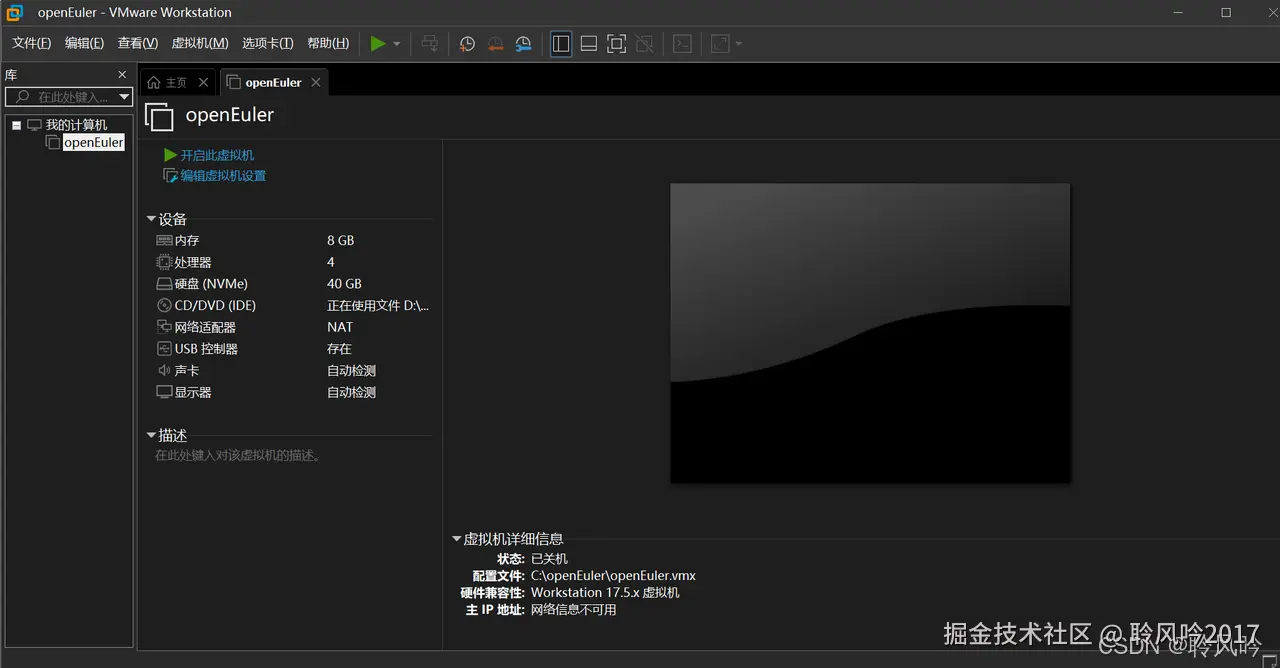Open the snapshot manager

[523, 43]
